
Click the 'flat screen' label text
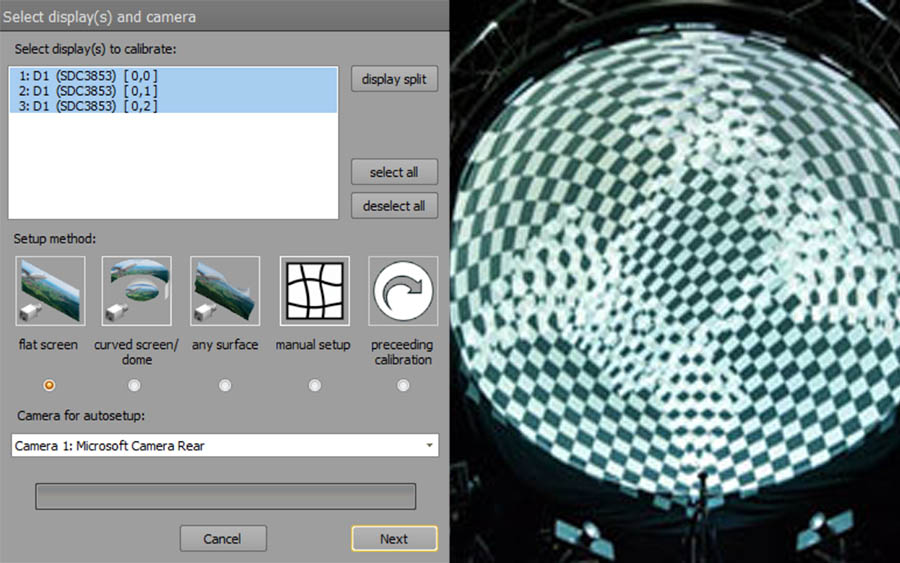point(48,344)
